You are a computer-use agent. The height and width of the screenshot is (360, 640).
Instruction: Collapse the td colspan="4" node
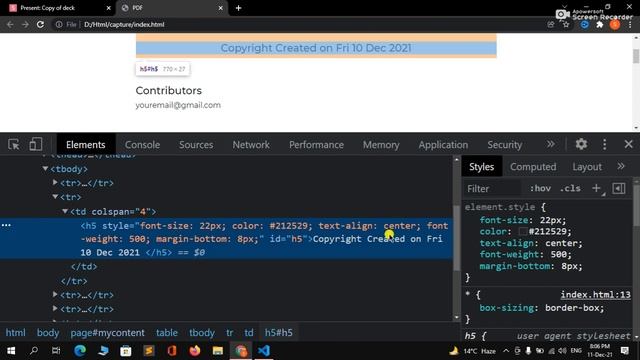coord(65,211)
